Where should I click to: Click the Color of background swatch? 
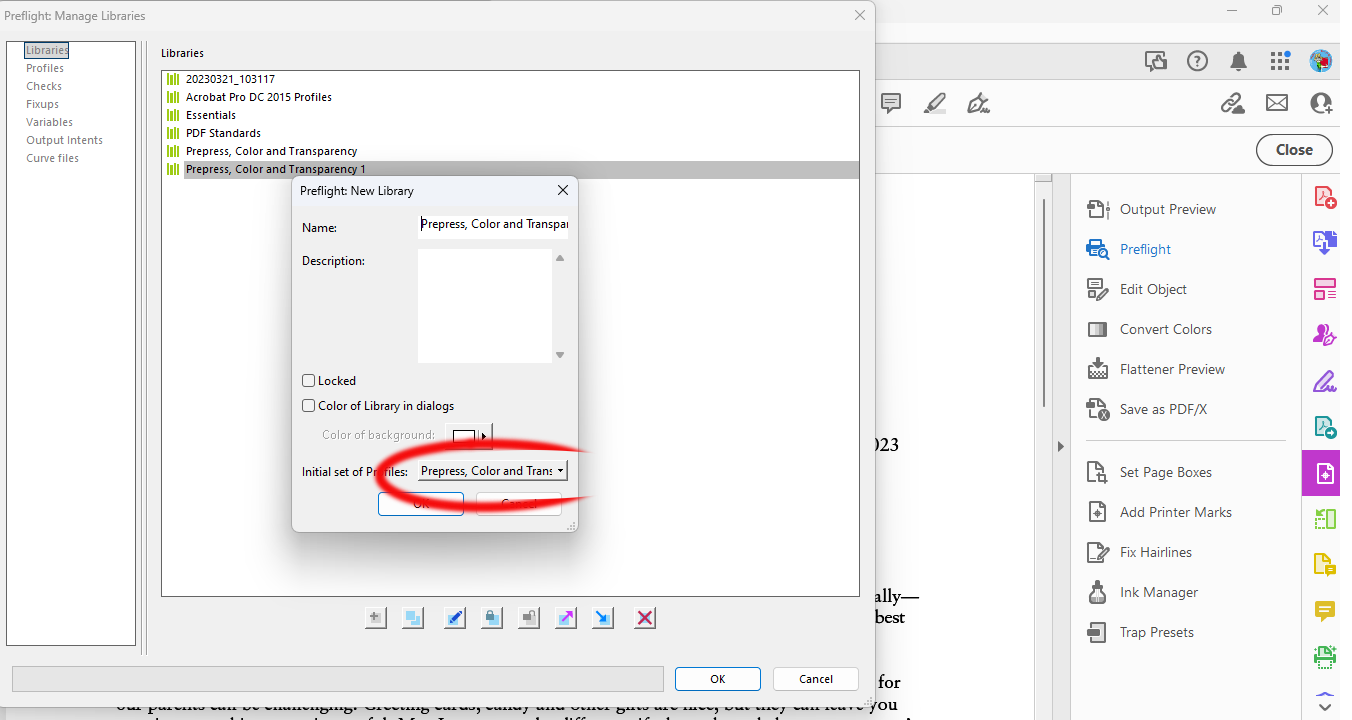pyautogui.click(x=465, y=436)
